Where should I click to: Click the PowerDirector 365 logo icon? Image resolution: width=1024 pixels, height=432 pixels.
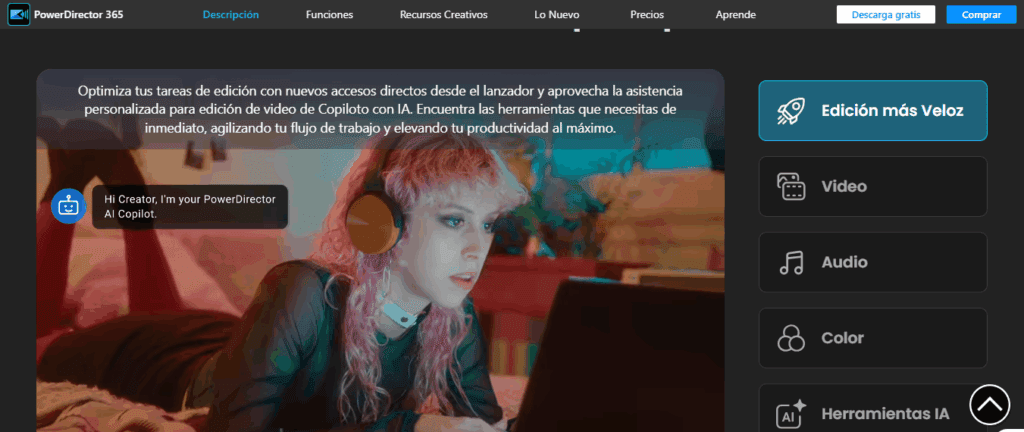(18, 14)
